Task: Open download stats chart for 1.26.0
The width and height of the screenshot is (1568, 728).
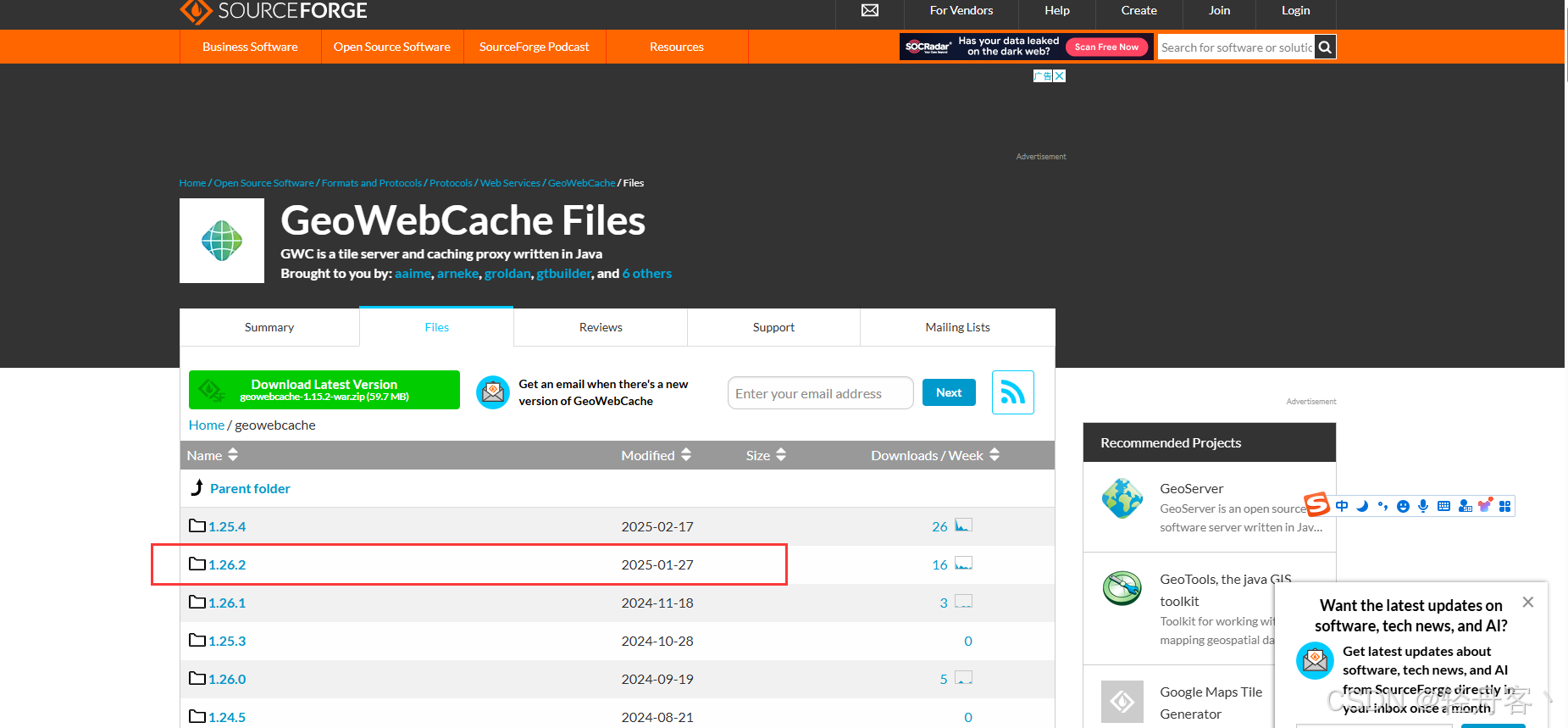Action: coord(963,678)
